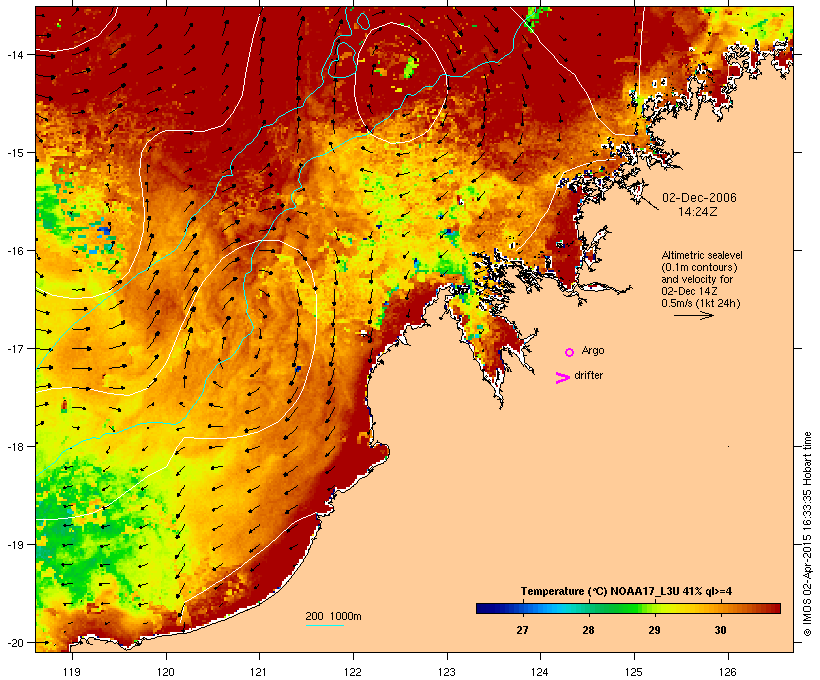
Task: Click latitude axis label -20
Action: click(x=14, y=642)
